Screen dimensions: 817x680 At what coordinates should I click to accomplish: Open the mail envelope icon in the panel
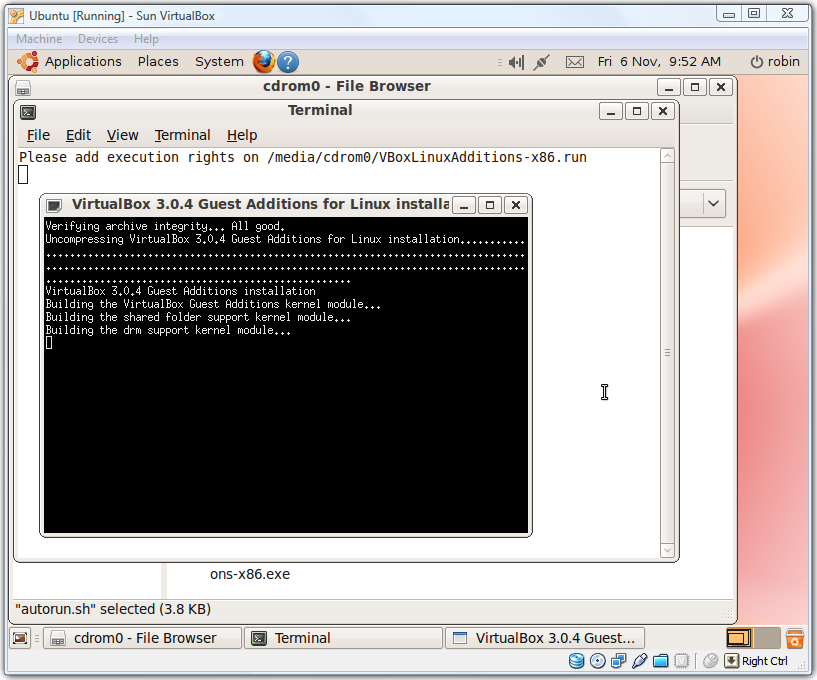tap(574, 61)
